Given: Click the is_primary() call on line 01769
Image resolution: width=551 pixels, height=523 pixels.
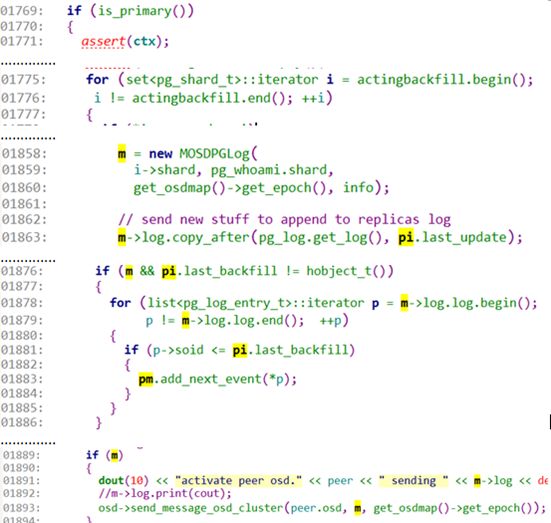Looking at the screenshot, I should pyautogui.click(x=141, y=11).
